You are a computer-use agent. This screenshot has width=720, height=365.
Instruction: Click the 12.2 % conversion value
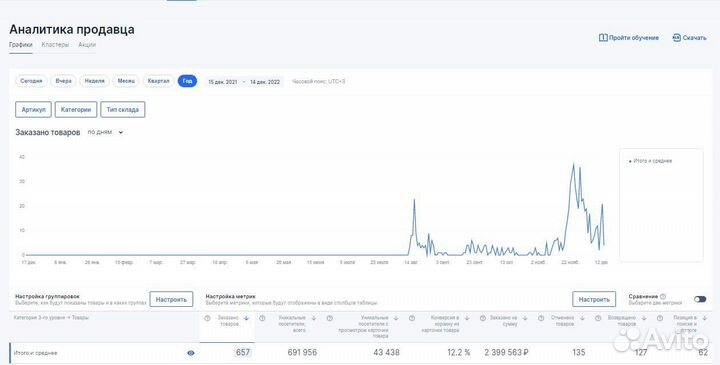(x=459, y=353)
